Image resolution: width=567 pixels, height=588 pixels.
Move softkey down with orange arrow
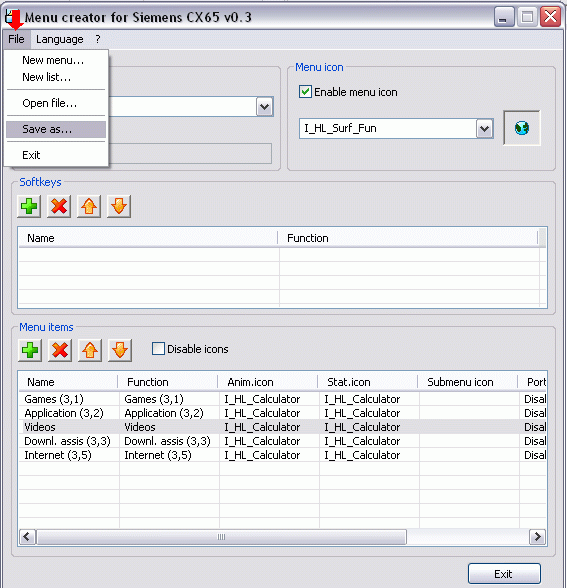coord(119,206)
